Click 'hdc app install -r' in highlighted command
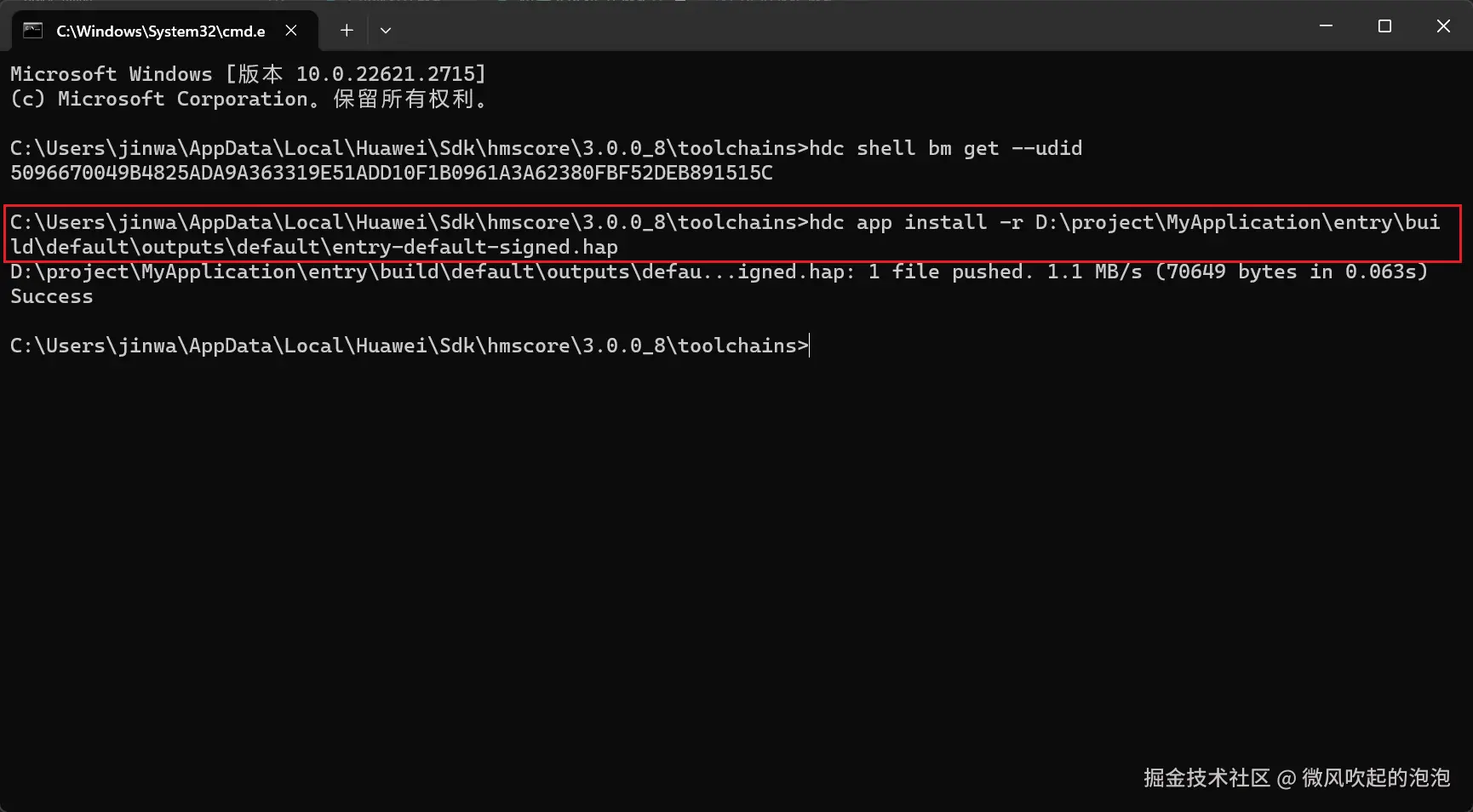 coord(916,222)
